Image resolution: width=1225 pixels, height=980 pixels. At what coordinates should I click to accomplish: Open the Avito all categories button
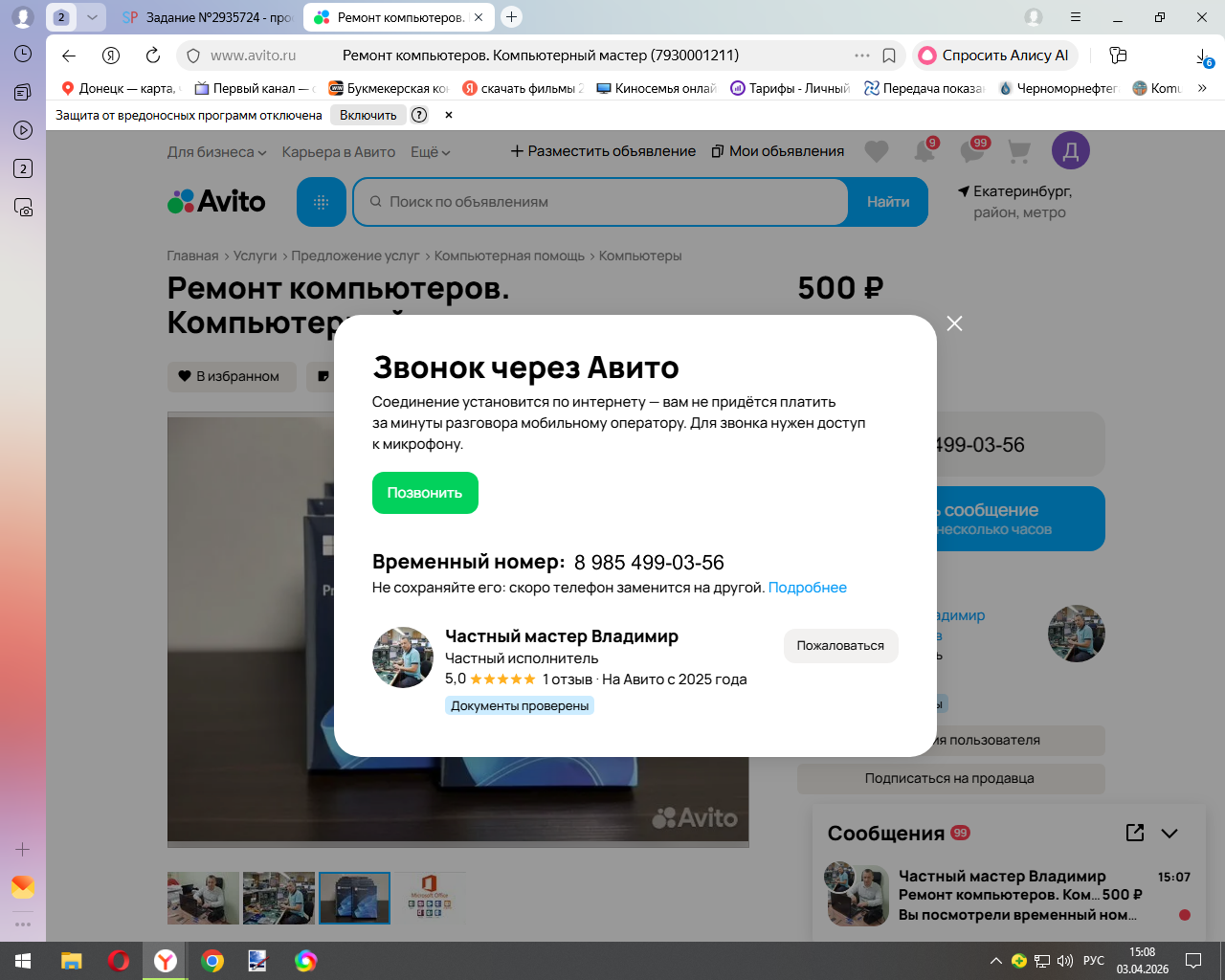click(322, 202)
